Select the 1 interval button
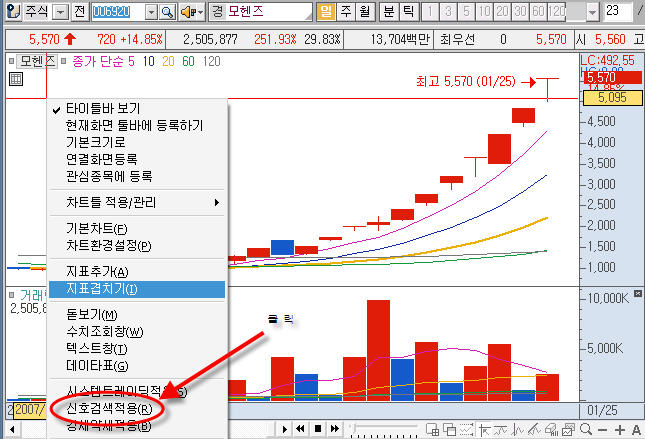This screenshot has width=645, height=439. click(430, 12)
